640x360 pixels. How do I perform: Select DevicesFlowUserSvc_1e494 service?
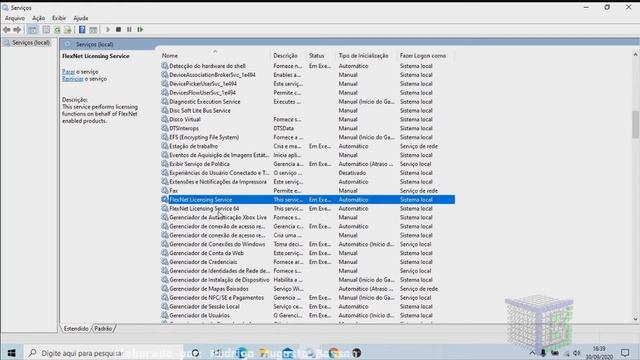tap(308, 93)
